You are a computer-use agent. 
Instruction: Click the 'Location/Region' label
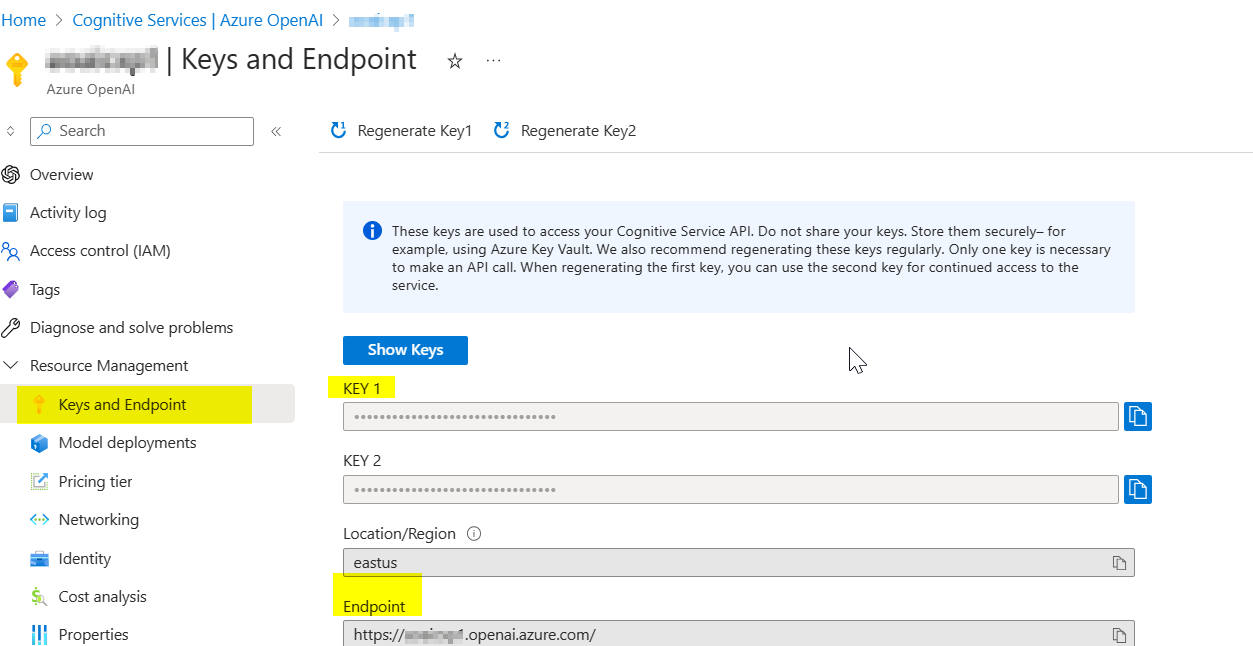(399, 533)
